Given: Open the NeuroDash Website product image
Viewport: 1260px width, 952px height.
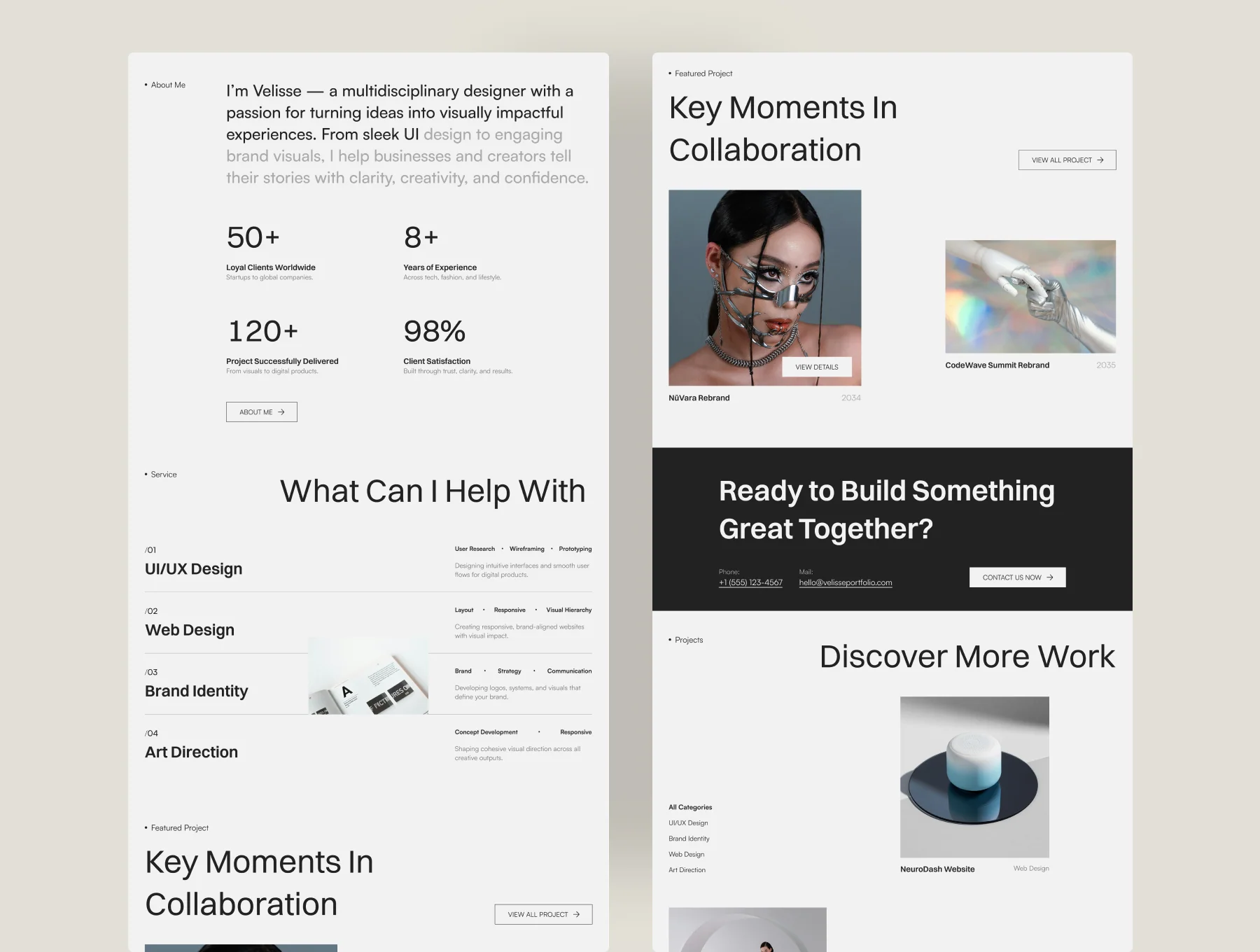Looking at the screenshot, I should point(974,777).
